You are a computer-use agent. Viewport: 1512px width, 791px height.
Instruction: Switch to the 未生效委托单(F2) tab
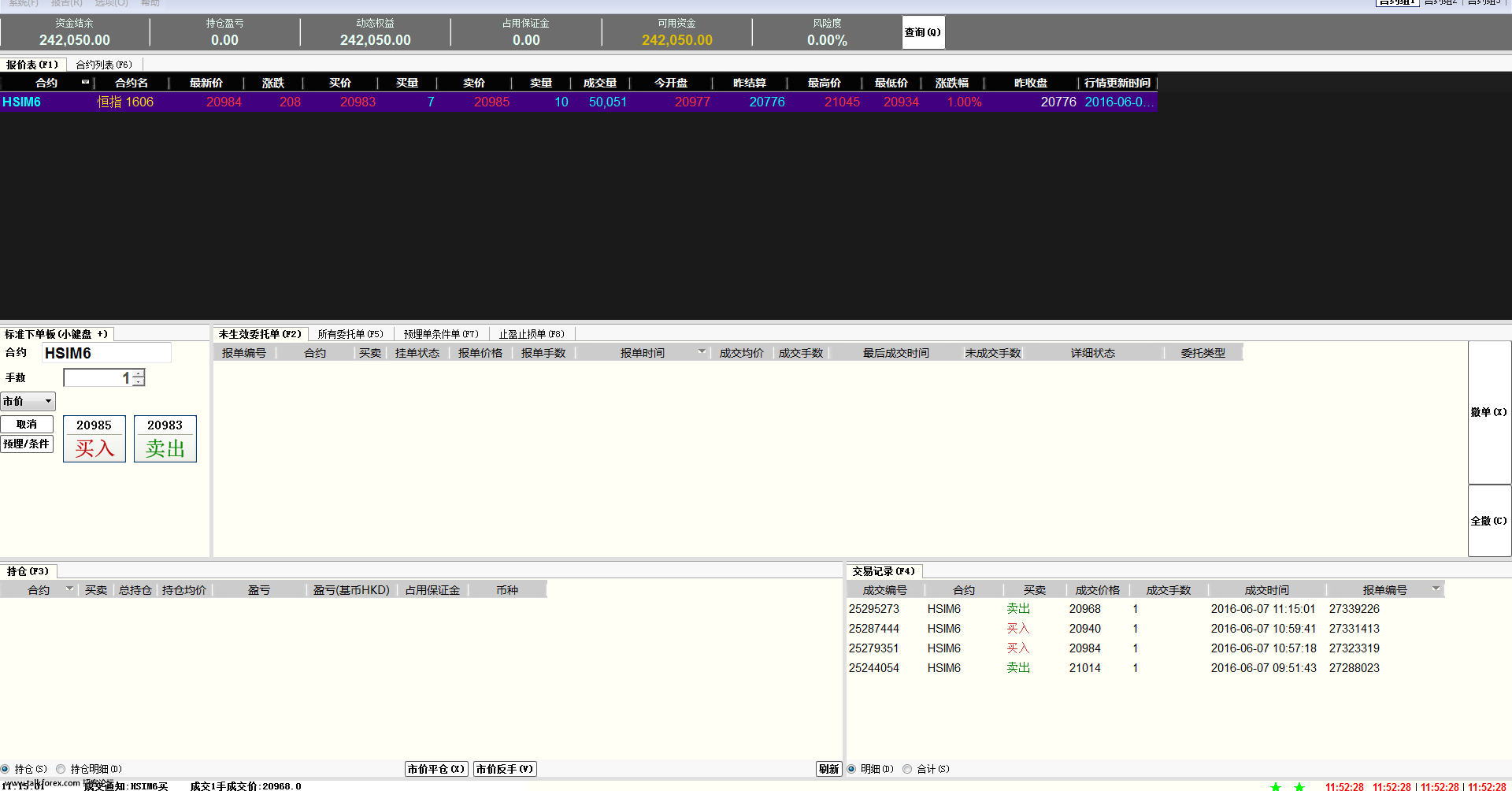coord(260,334)
